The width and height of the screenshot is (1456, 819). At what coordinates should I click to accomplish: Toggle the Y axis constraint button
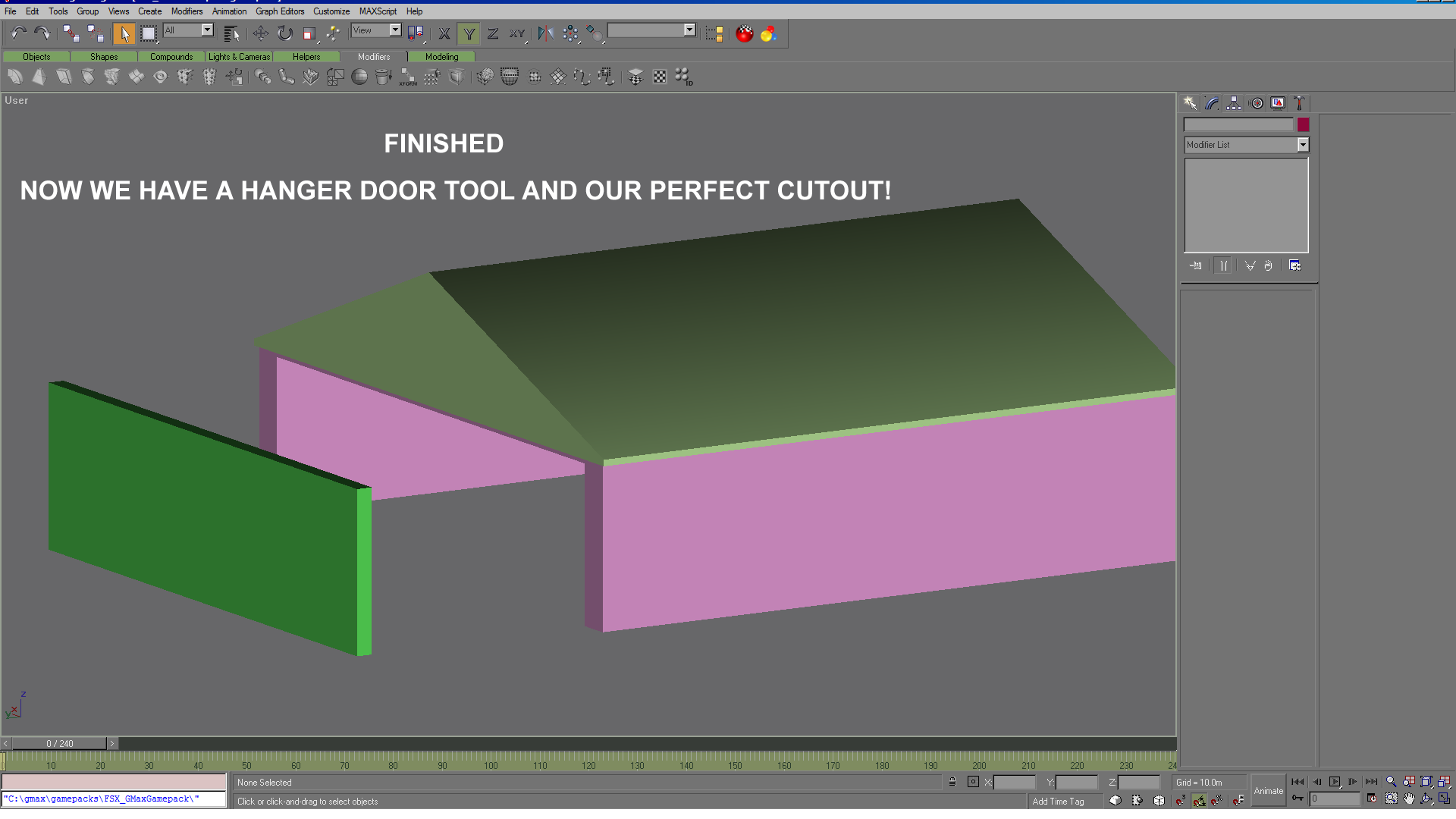469,33
